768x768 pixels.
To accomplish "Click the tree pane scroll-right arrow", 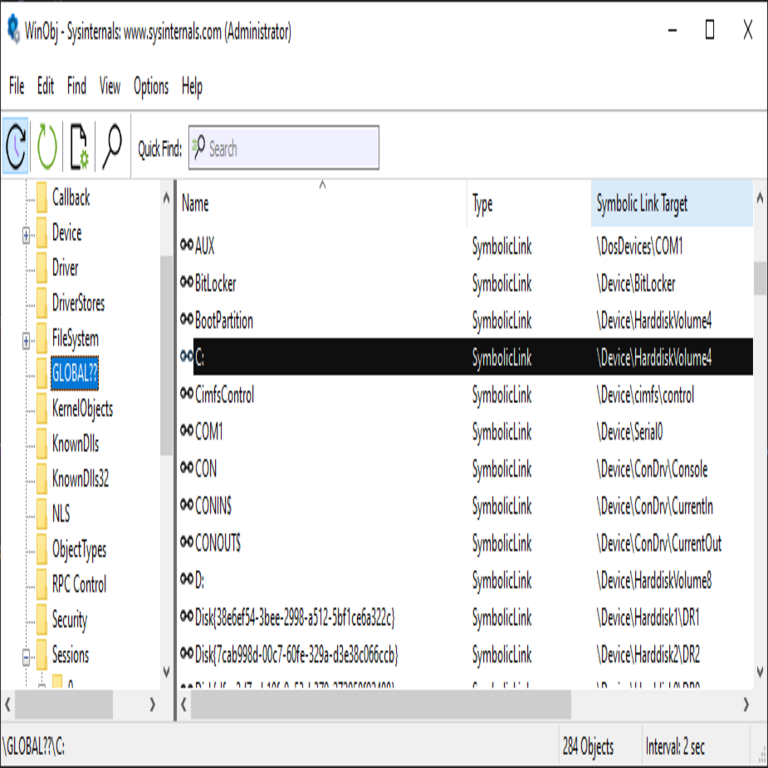I will point(152,704).
